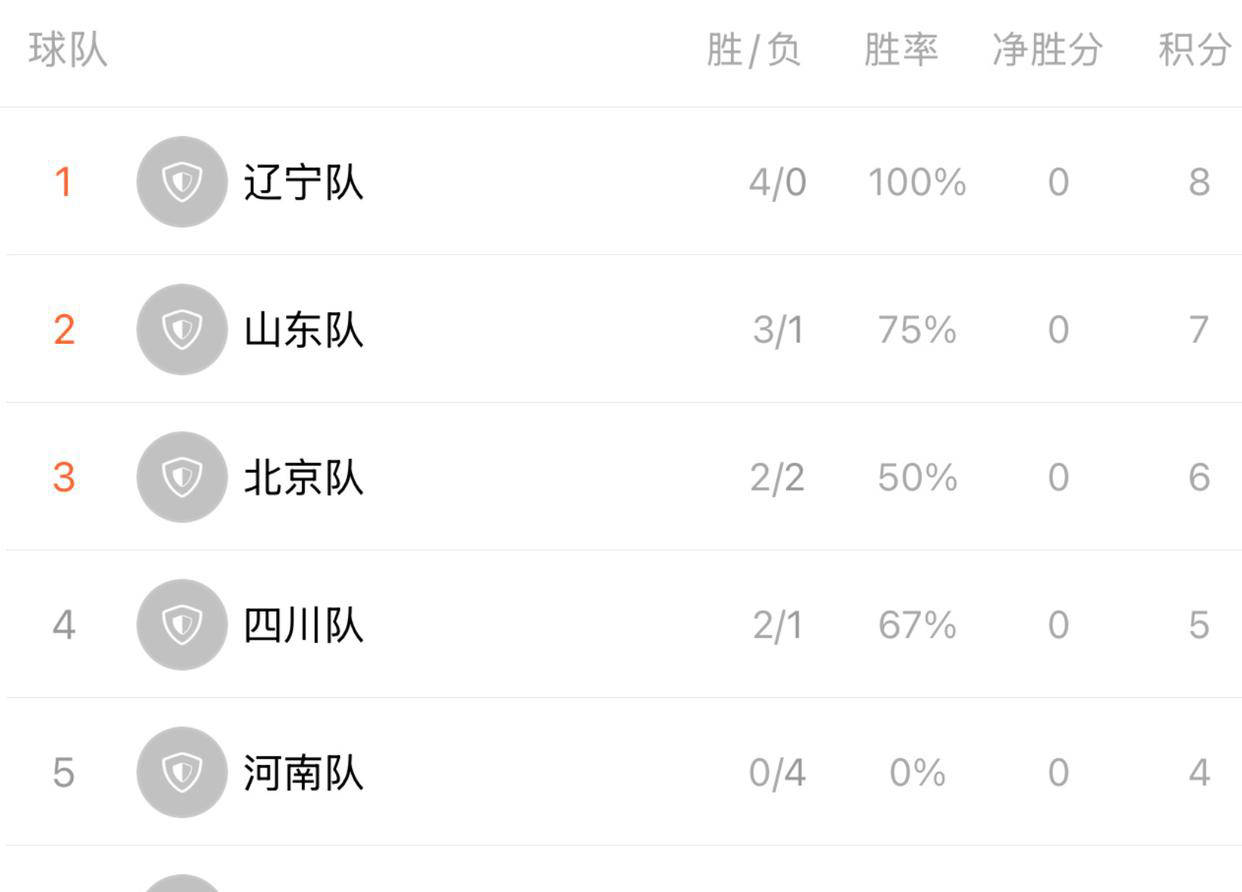Click the 河南队 badge icon
Screen dimensions: 1242x892
click(x=181, y=773)
